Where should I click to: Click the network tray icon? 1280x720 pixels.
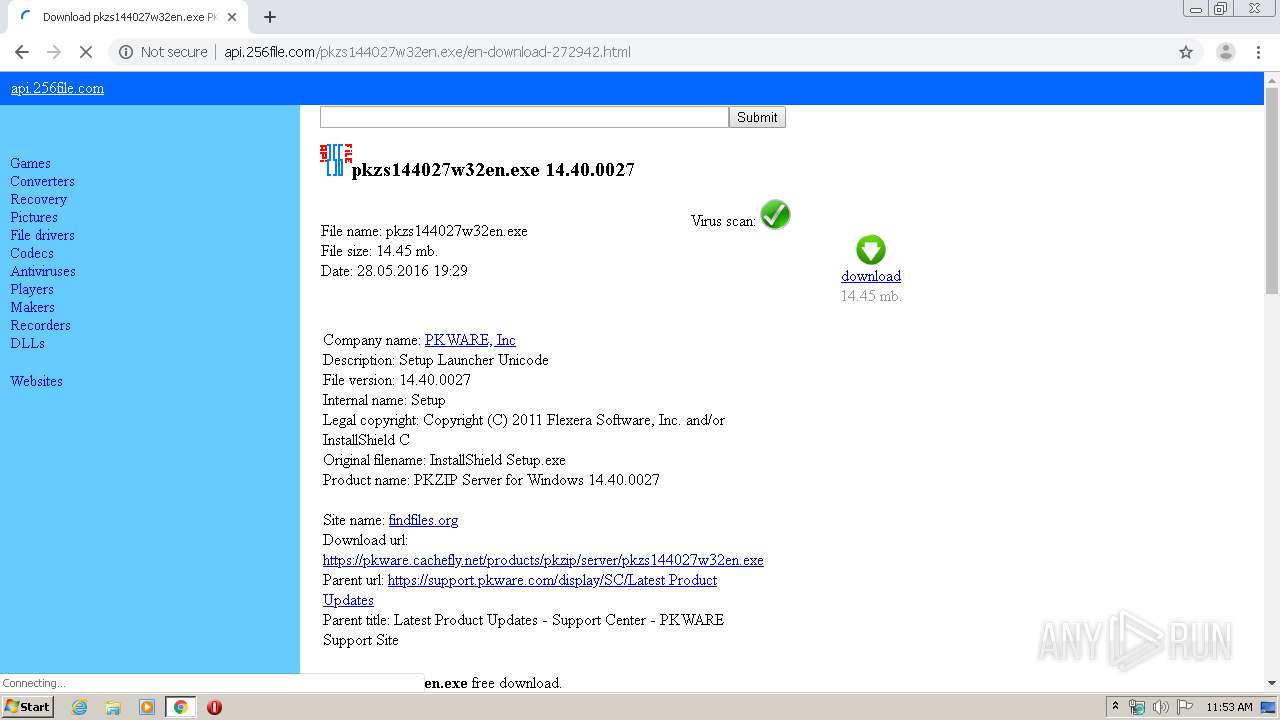pyautogui.click(x=1137, y=707)
